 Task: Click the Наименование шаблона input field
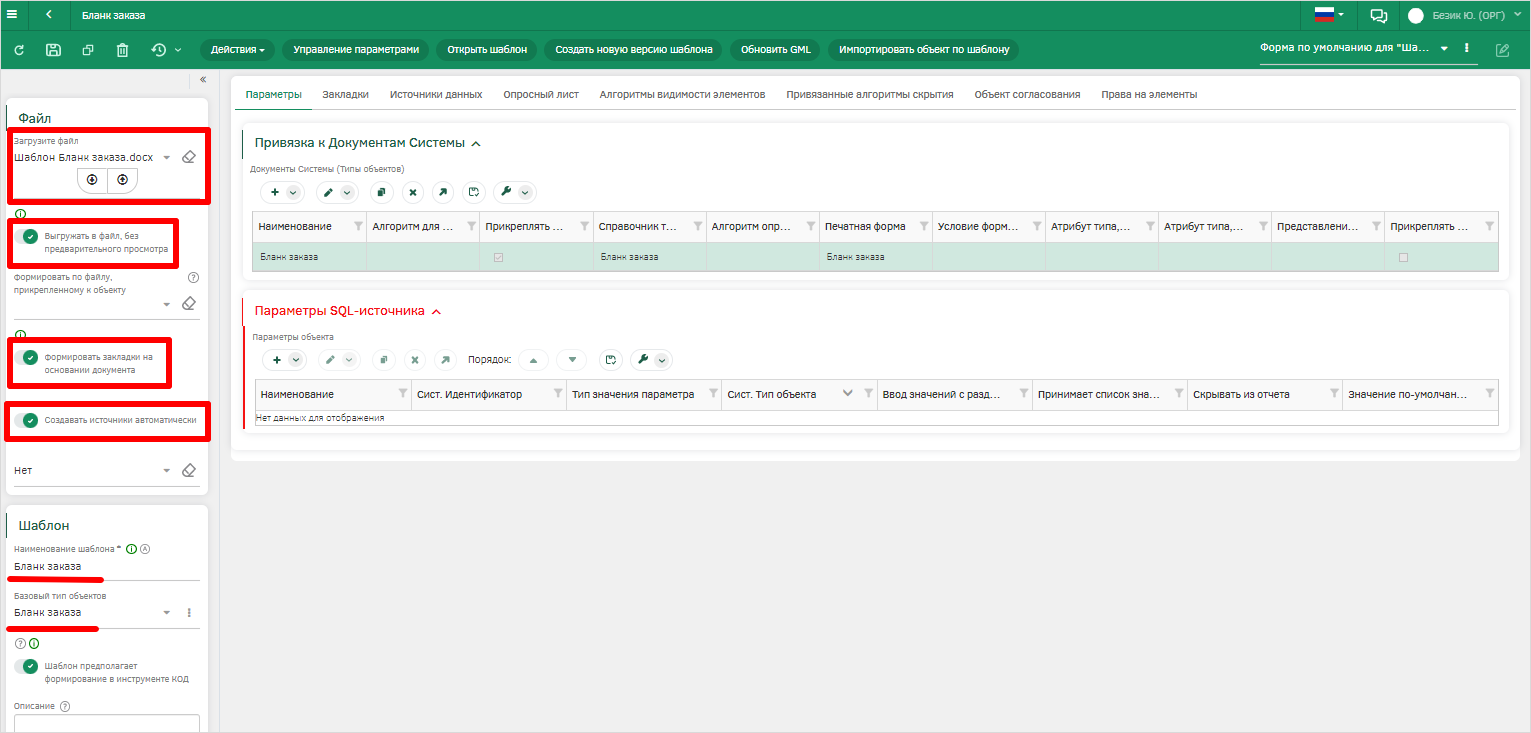click(x=106, y=567)
